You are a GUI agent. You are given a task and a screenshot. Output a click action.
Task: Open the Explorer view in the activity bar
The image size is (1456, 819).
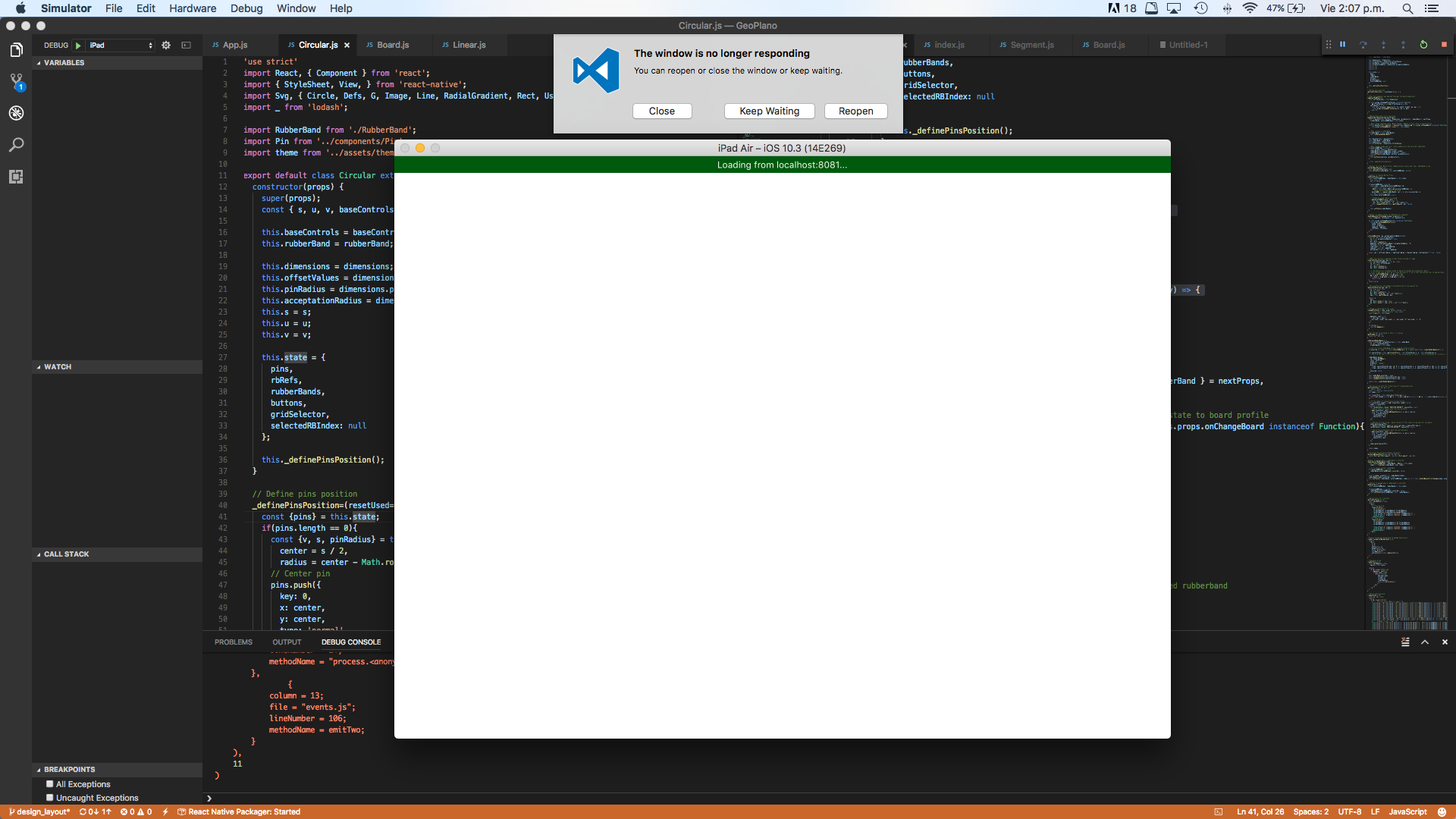coord(16,49)
